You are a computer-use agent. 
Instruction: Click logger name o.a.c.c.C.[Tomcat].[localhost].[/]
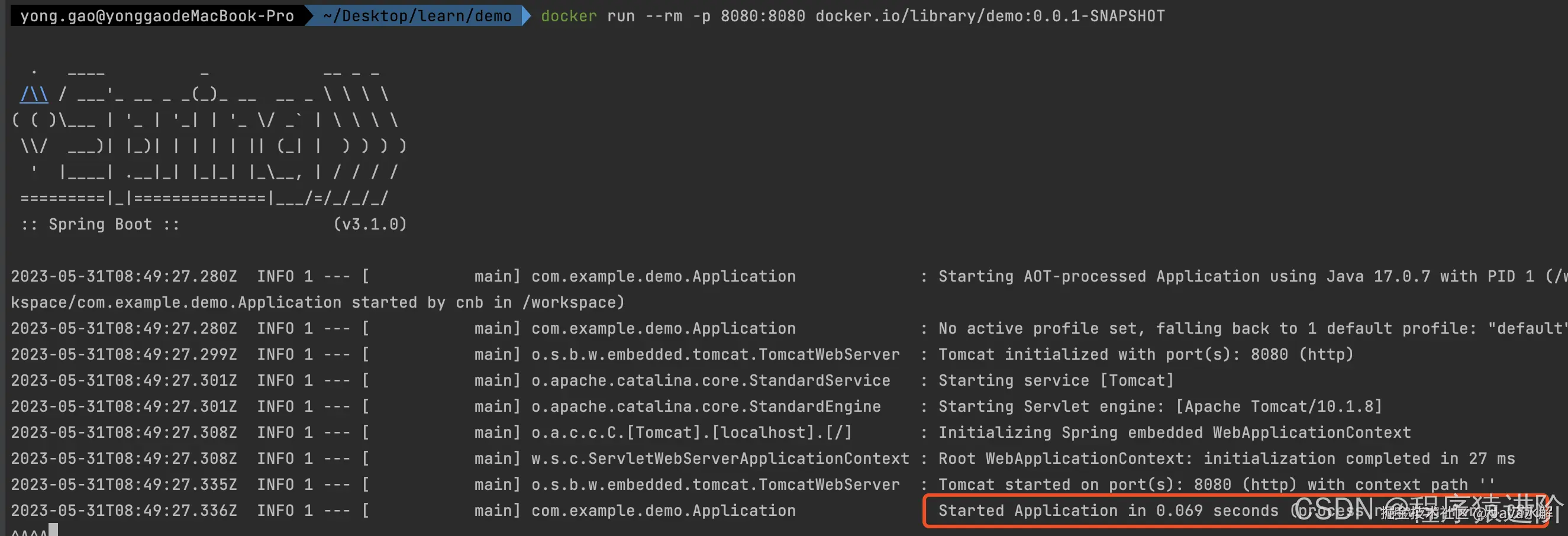(x=692, y=432)
